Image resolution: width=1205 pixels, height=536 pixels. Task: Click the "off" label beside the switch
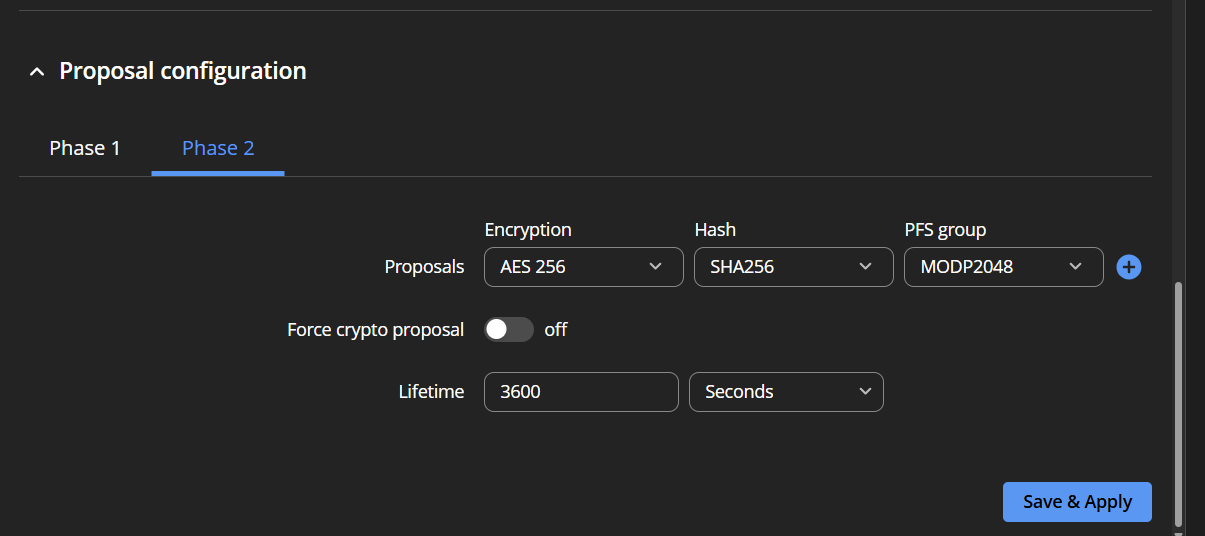pos(556,329)
